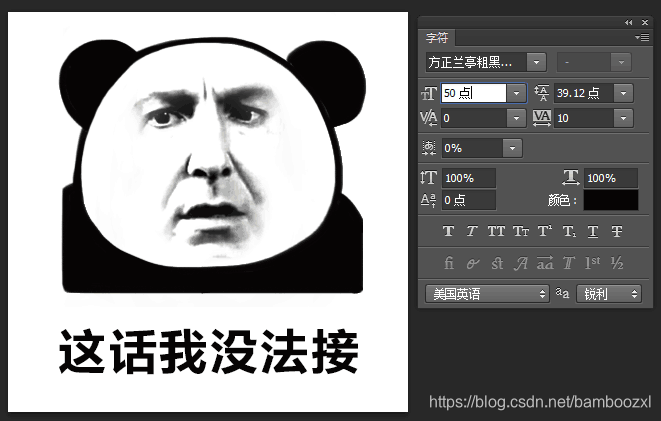Viewport: 661px width, 421px height.
Task: Close the character panel
Action: coord(645,22)
